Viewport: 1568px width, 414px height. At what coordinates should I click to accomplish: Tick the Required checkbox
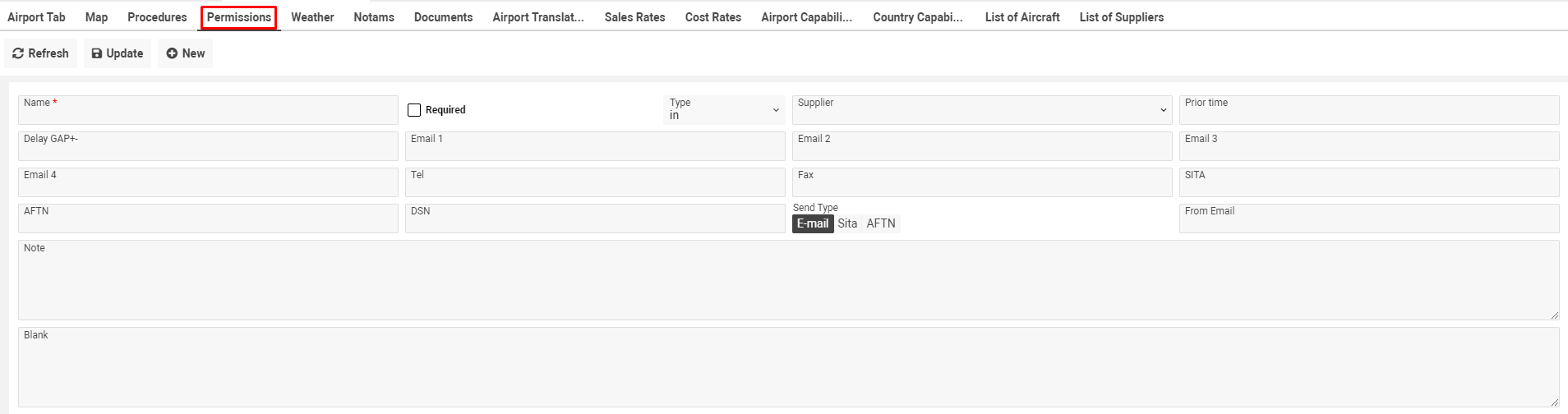[414, 110]
